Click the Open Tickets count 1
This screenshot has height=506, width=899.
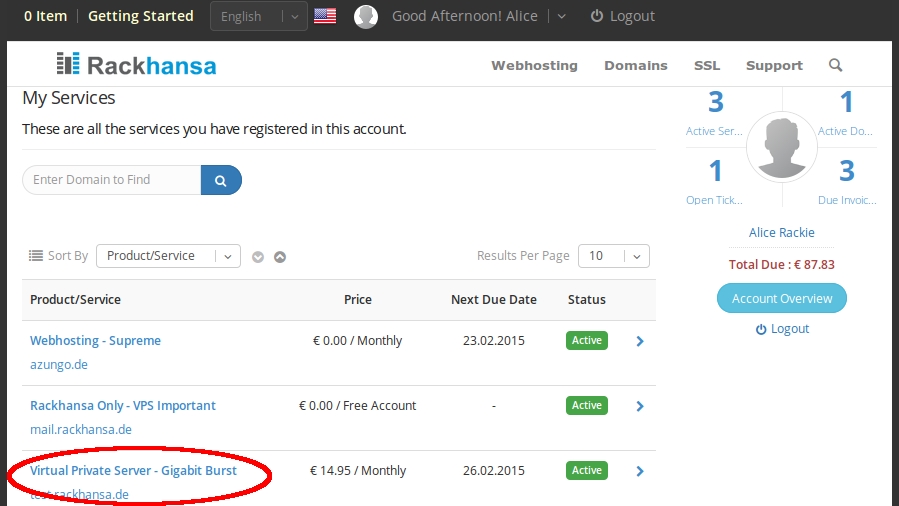[x=715, y=171]
